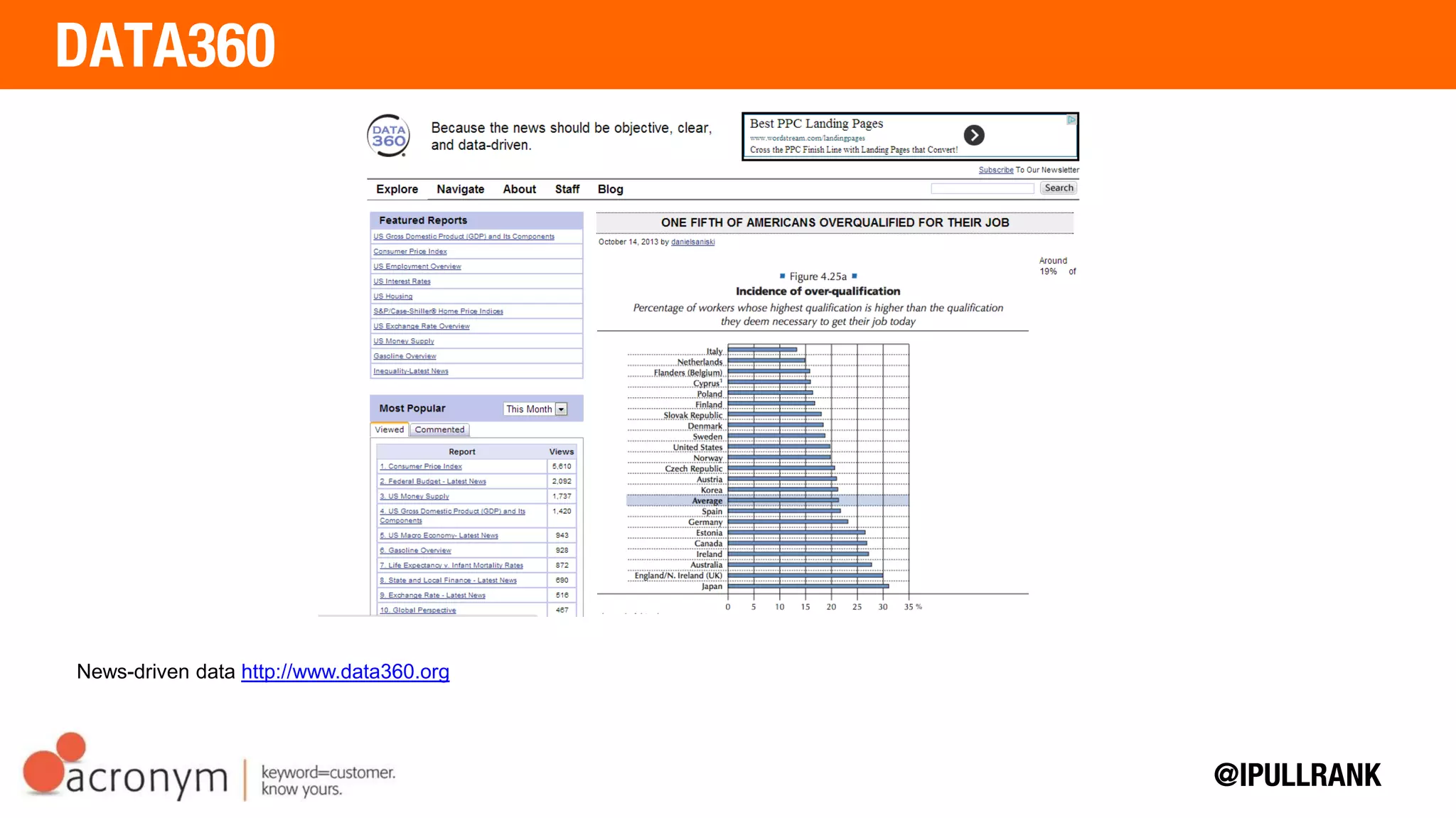Screen dimensions: 1456x818
Task: Open the This Month dropdown
Action: click(529, 409)
